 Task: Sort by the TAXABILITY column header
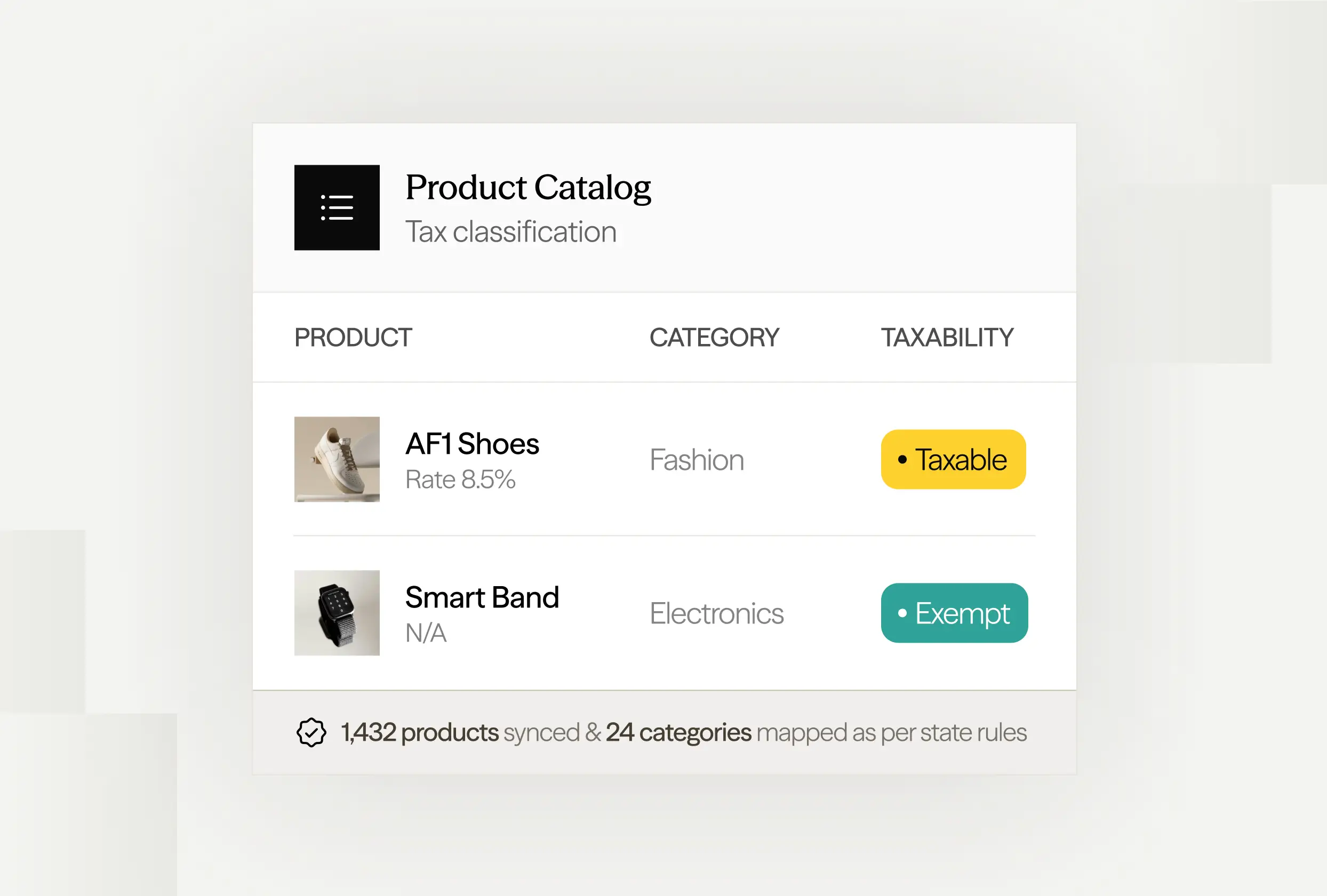tap(947, 338)
